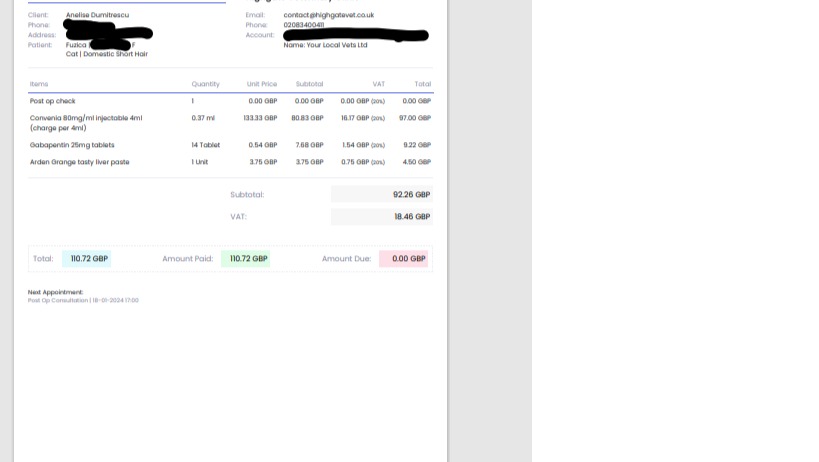Viewport: 819px width, 462px height.
Task: Click invoice VAT value 18.46 GBP
Action: tap(412, 217)
